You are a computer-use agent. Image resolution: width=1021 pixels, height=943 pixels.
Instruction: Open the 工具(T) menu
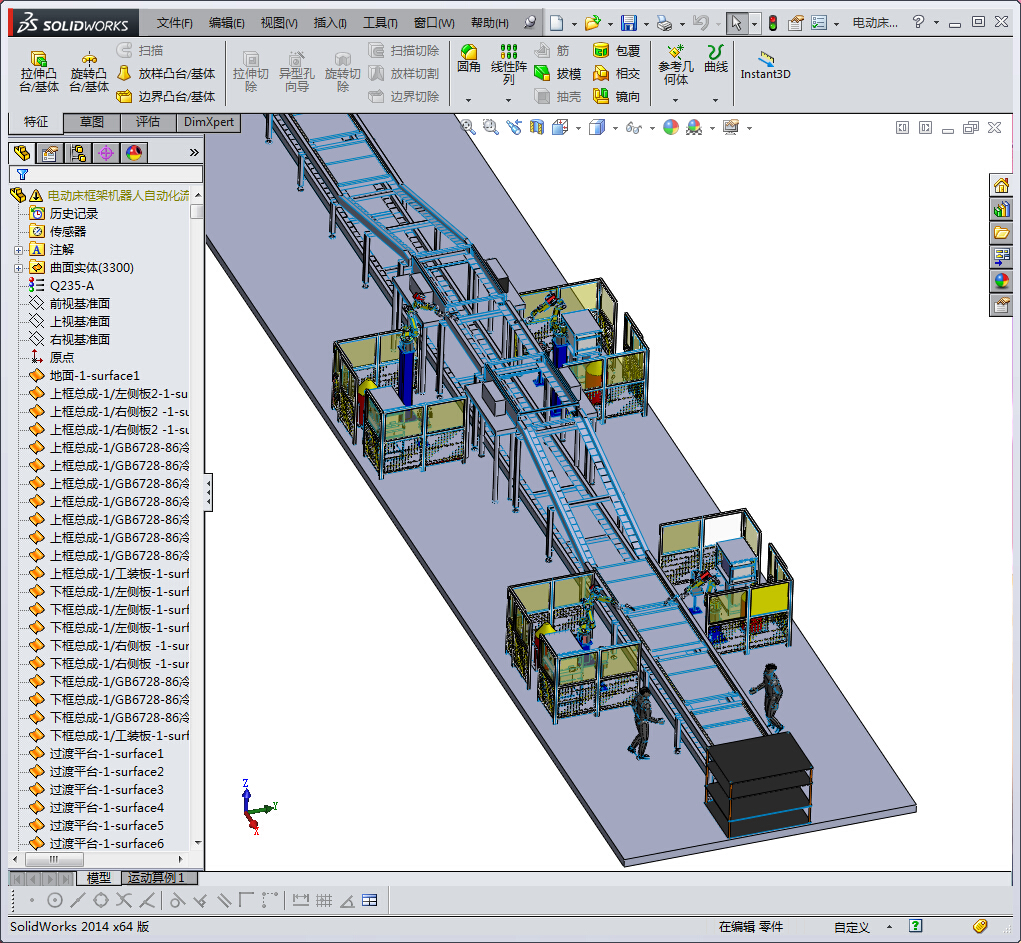(379, 23)
